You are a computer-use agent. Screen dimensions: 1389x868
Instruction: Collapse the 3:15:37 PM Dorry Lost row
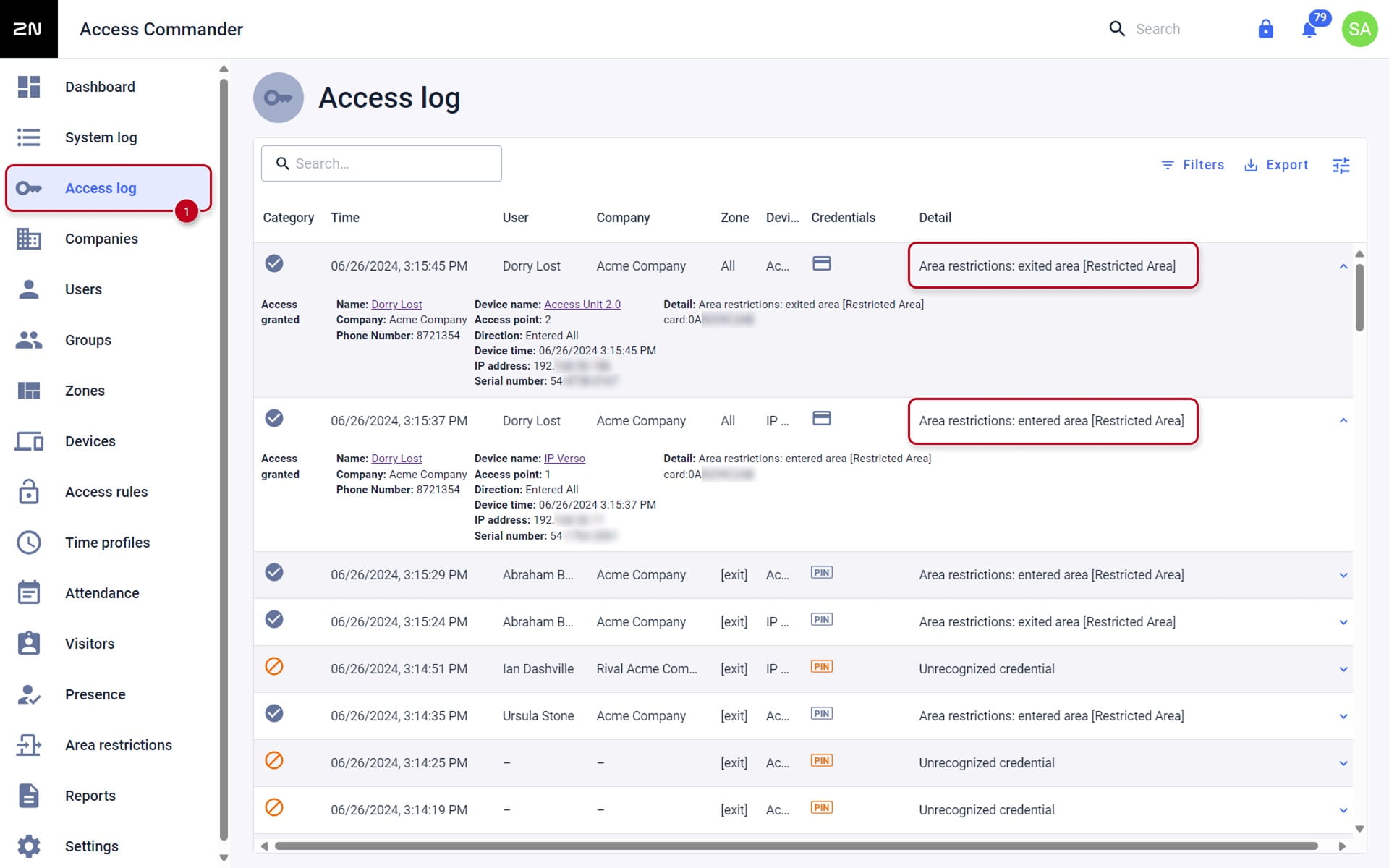point(1343,421)
